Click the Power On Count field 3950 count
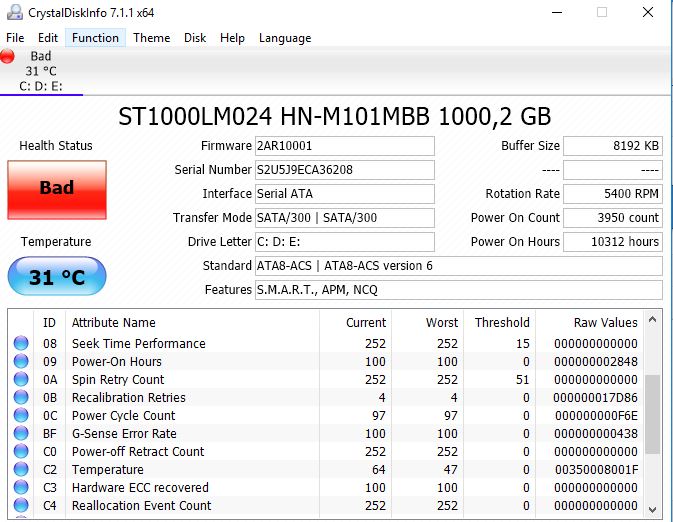Viewport: 673px width, 522px height. (613, 218)
